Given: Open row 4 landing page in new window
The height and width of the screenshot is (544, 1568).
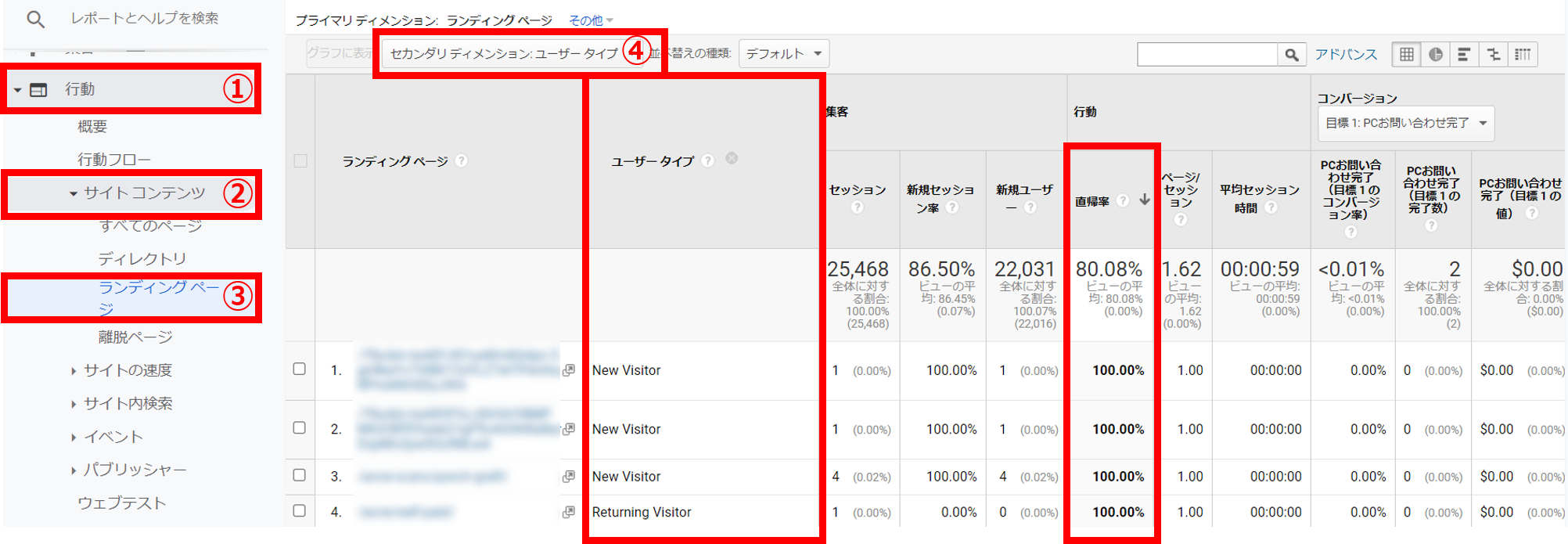Looking at the screenshot, I should 569,512.
